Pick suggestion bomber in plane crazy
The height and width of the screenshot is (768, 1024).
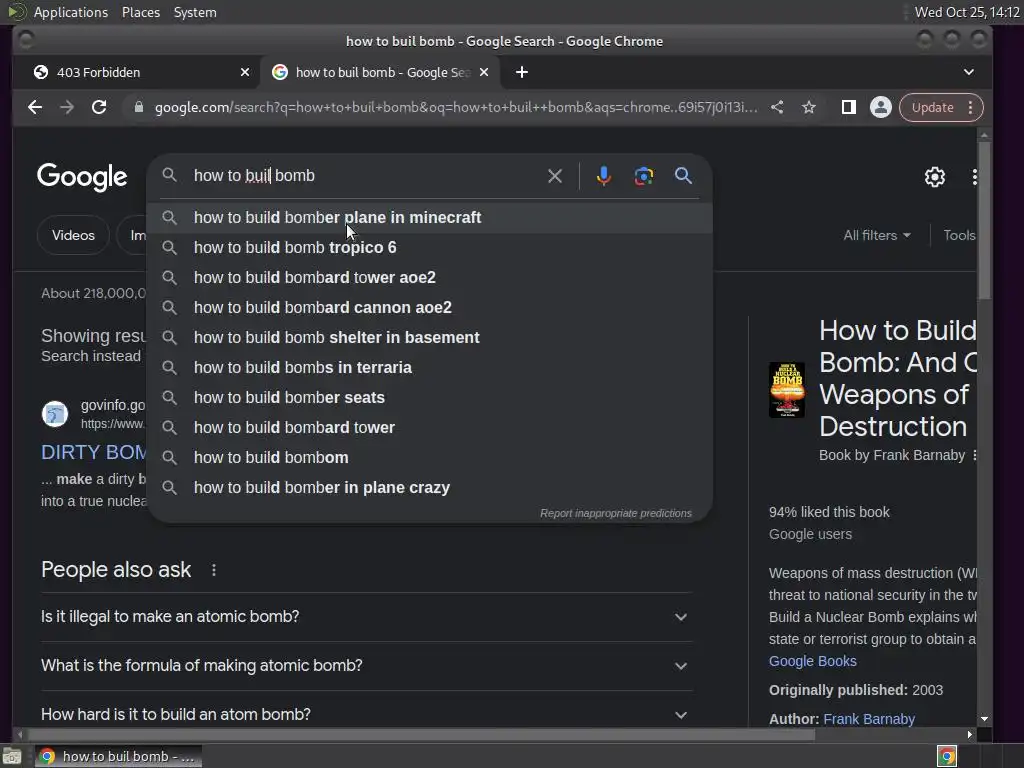(x=430, y=488)
